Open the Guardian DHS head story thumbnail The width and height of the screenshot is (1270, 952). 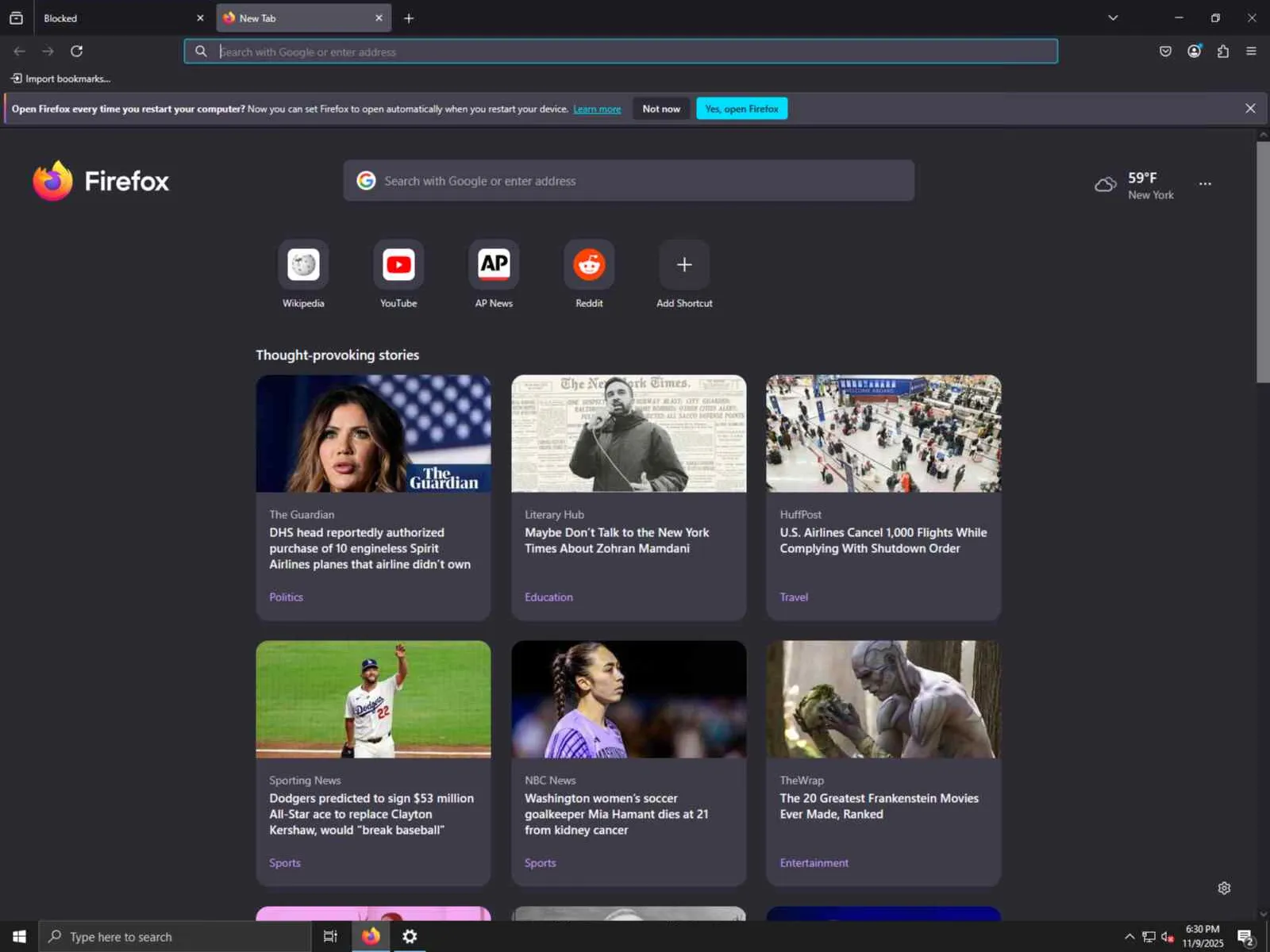pos(373,433)
